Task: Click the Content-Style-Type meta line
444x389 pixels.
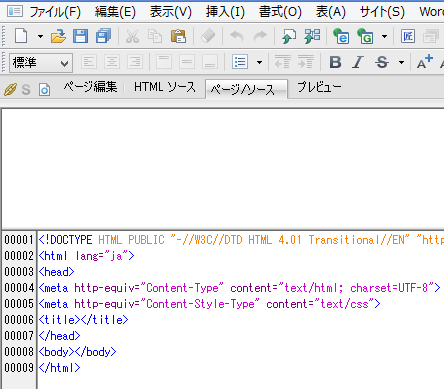Action: click(209, 304)
